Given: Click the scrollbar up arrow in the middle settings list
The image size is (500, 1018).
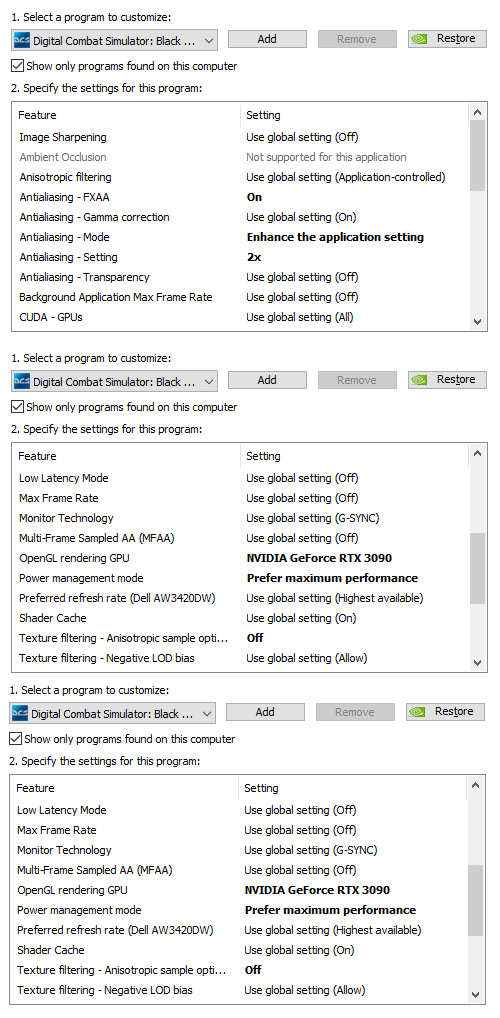Looking at the screenshot, I should [477, 454].
